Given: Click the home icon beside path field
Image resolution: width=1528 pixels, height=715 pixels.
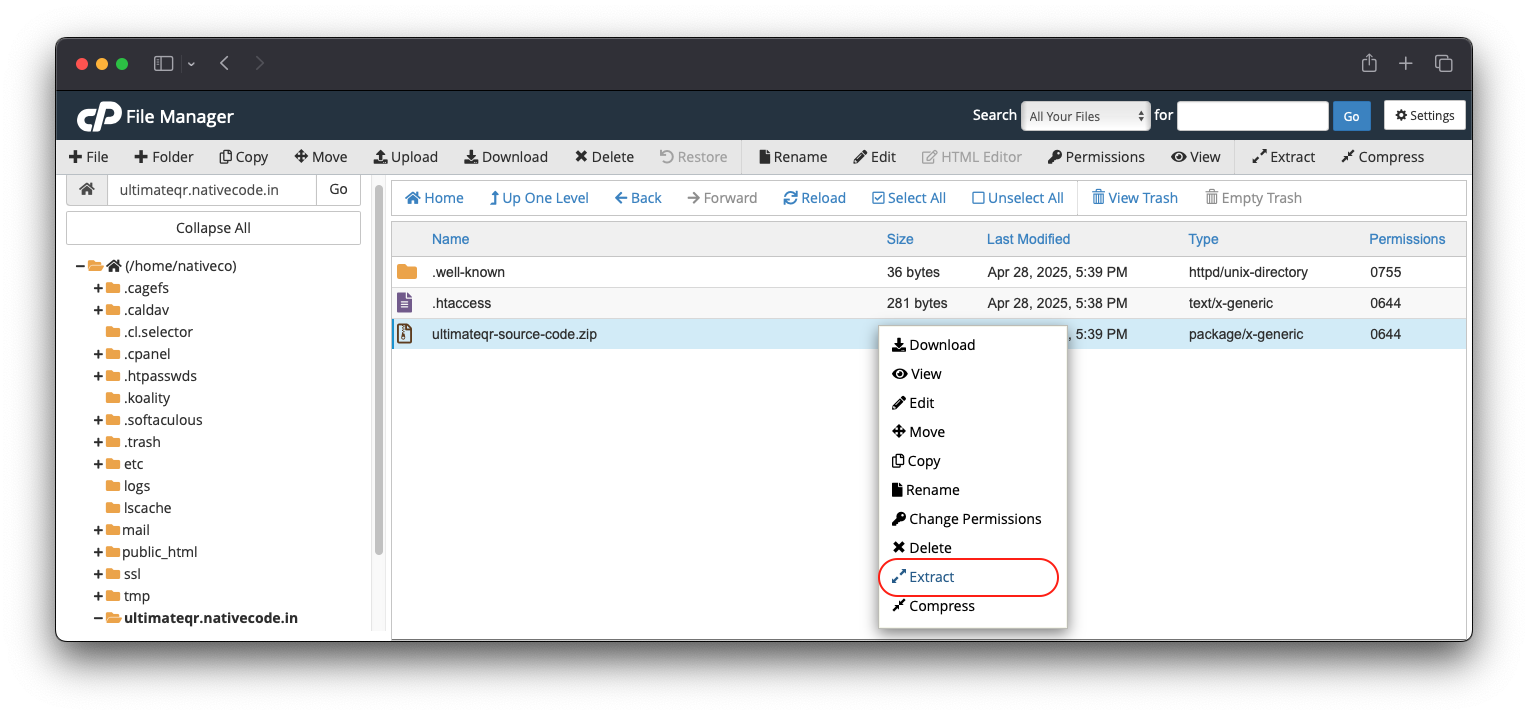Looking at the screenshot, I should coord(87,189).
